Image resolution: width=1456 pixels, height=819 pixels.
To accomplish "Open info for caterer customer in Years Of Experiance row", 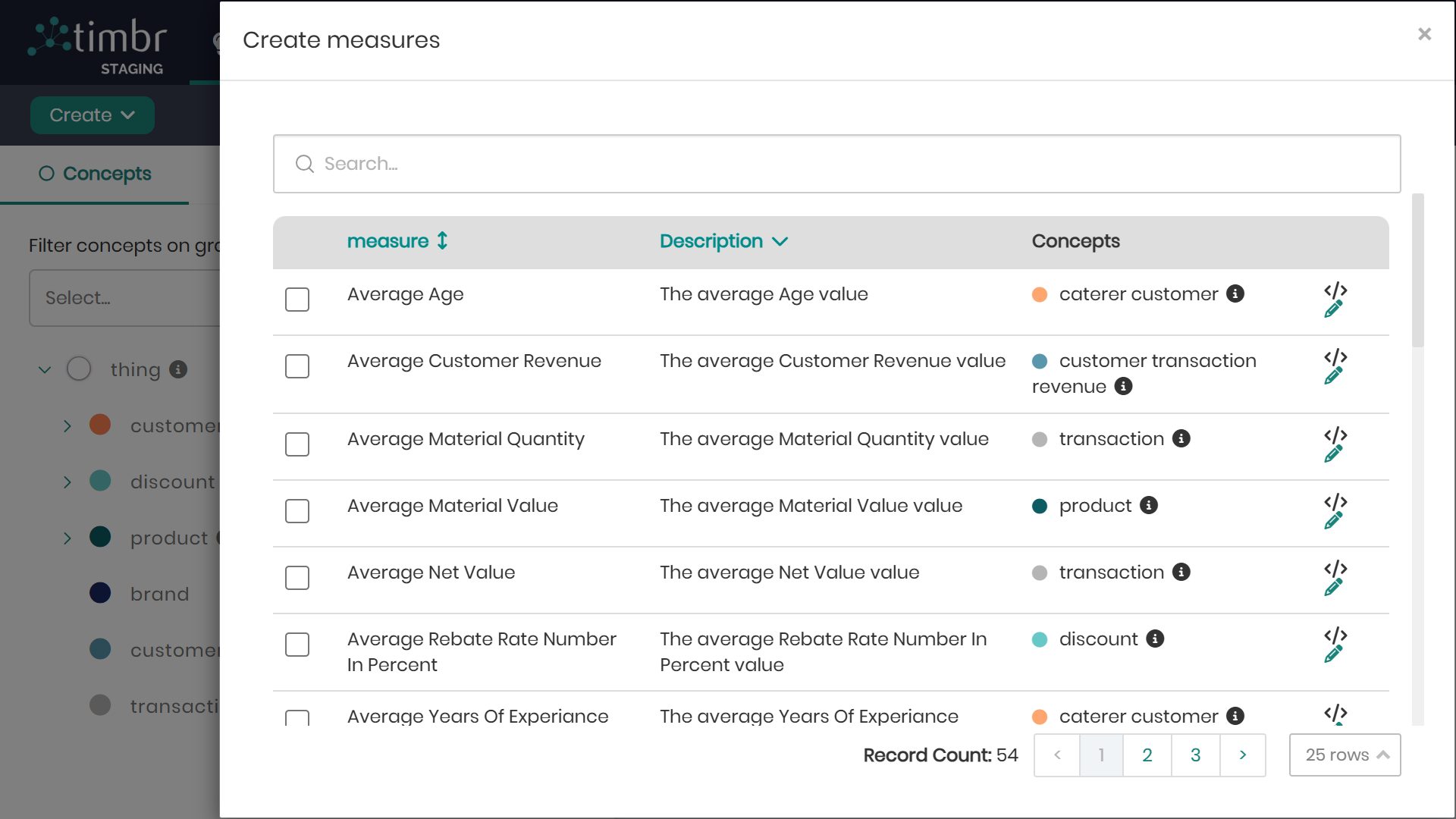I will pyautogui.click(x=1235, y=716).
